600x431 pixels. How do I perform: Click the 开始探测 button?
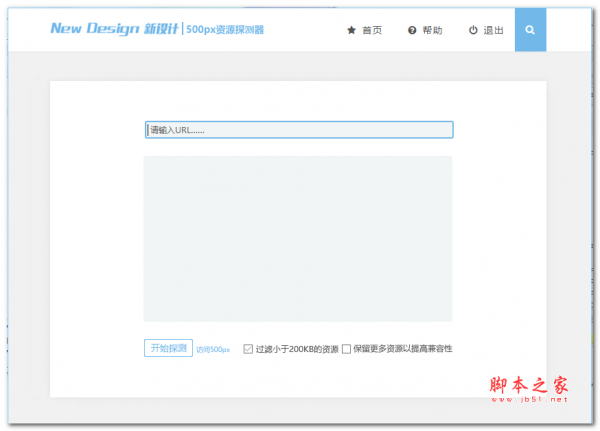tap(168, 348)
